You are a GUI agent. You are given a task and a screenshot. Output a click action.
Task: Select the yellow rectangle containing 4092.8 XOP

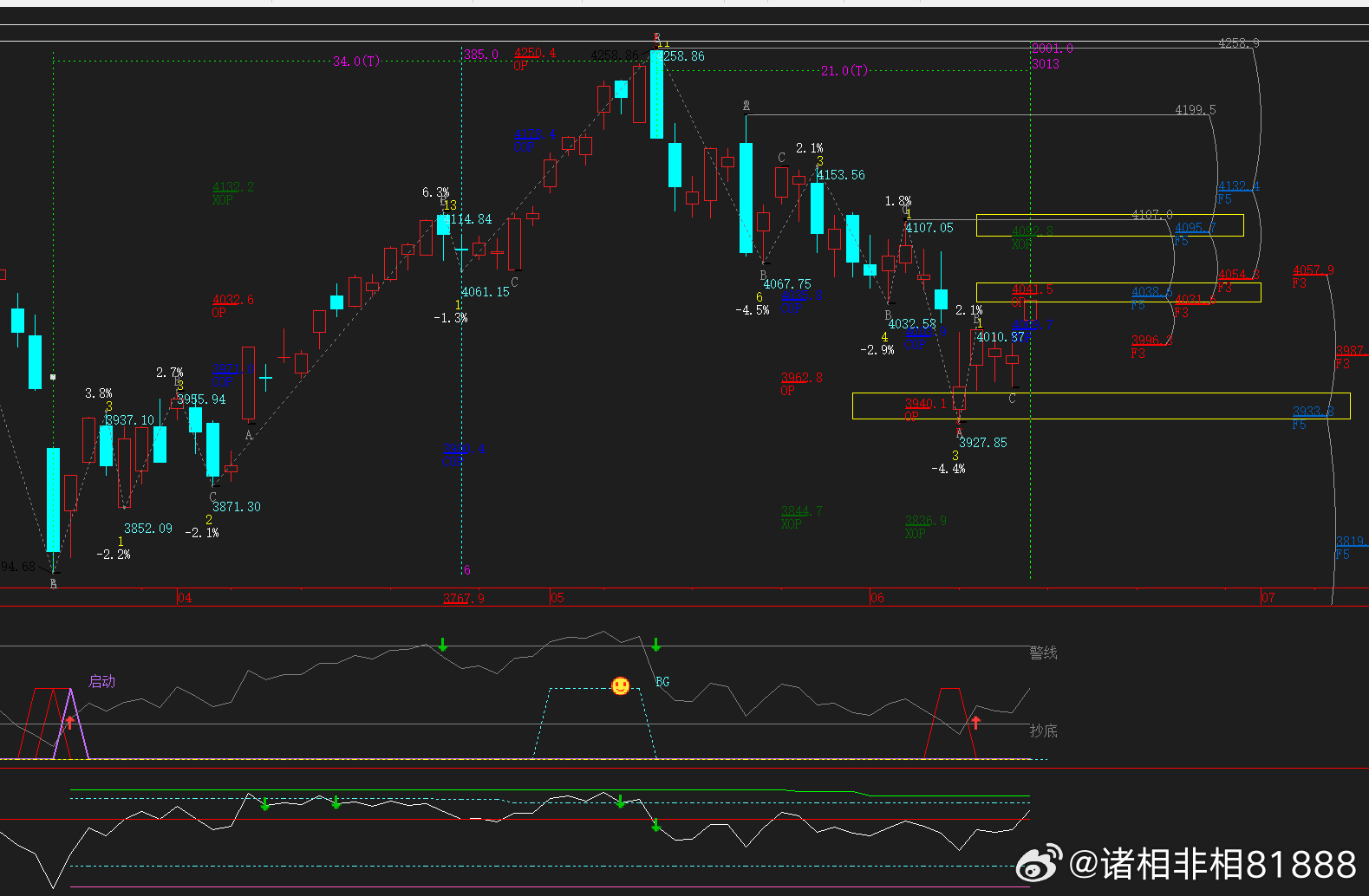tap(1110, 225)
